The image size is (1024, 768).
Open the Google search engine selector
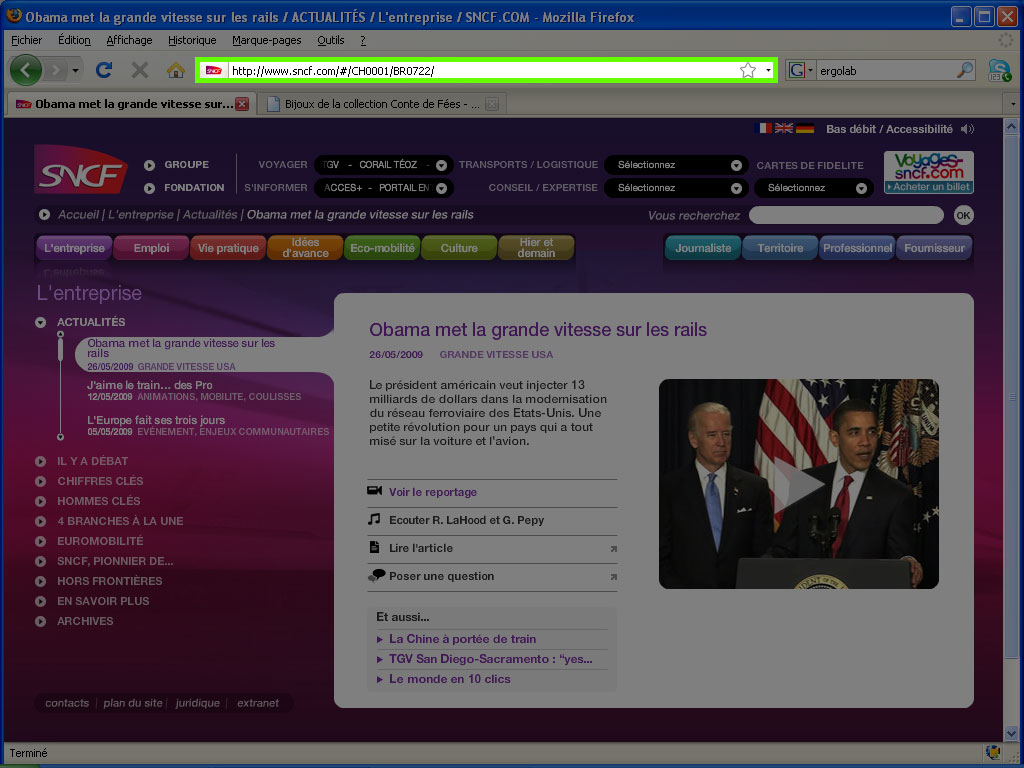[x=801, y=71]
